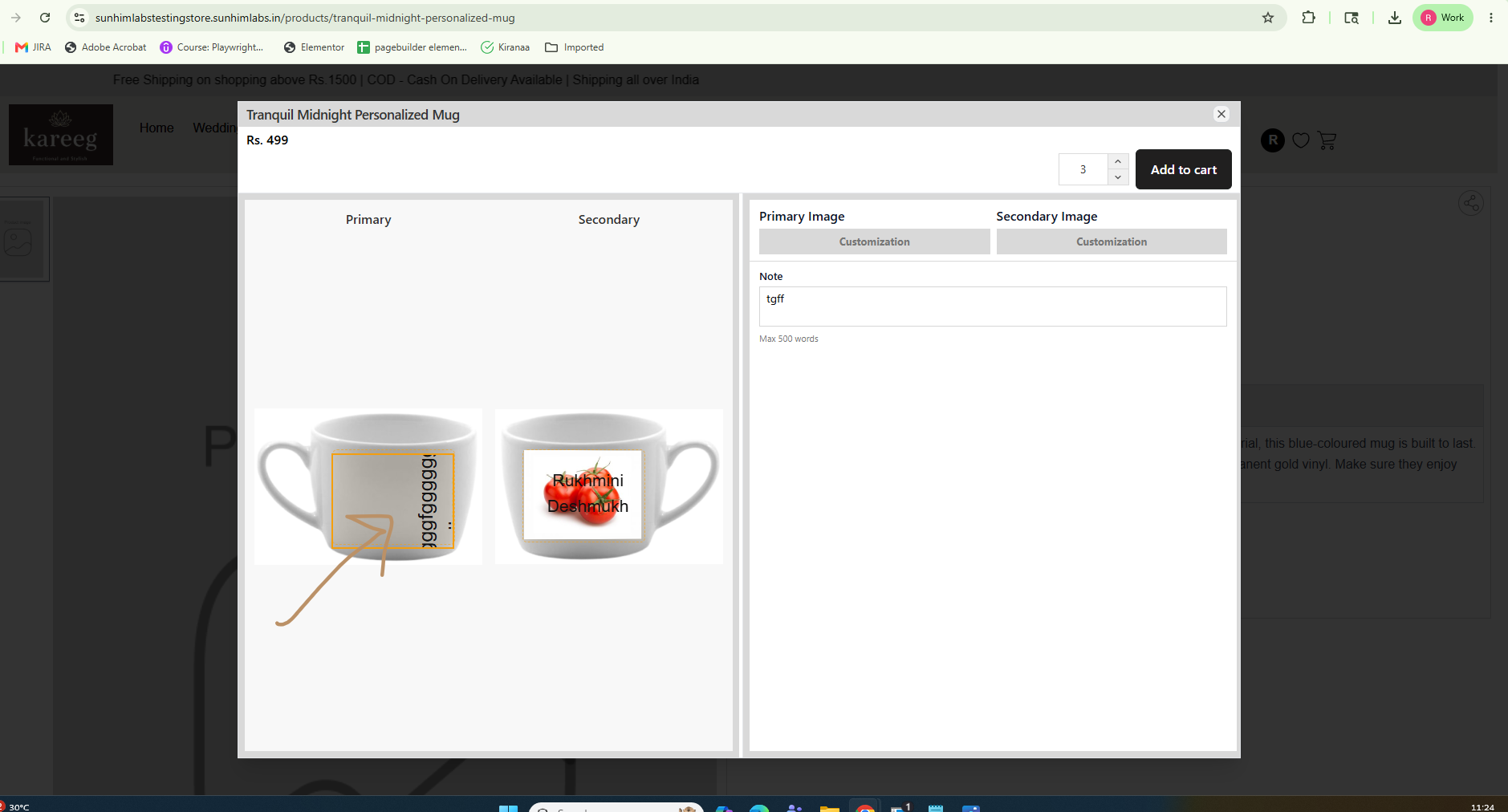This screenshot has width=1508, height=812.
Task: Go forward in browser history
Action: pos(16,18)
